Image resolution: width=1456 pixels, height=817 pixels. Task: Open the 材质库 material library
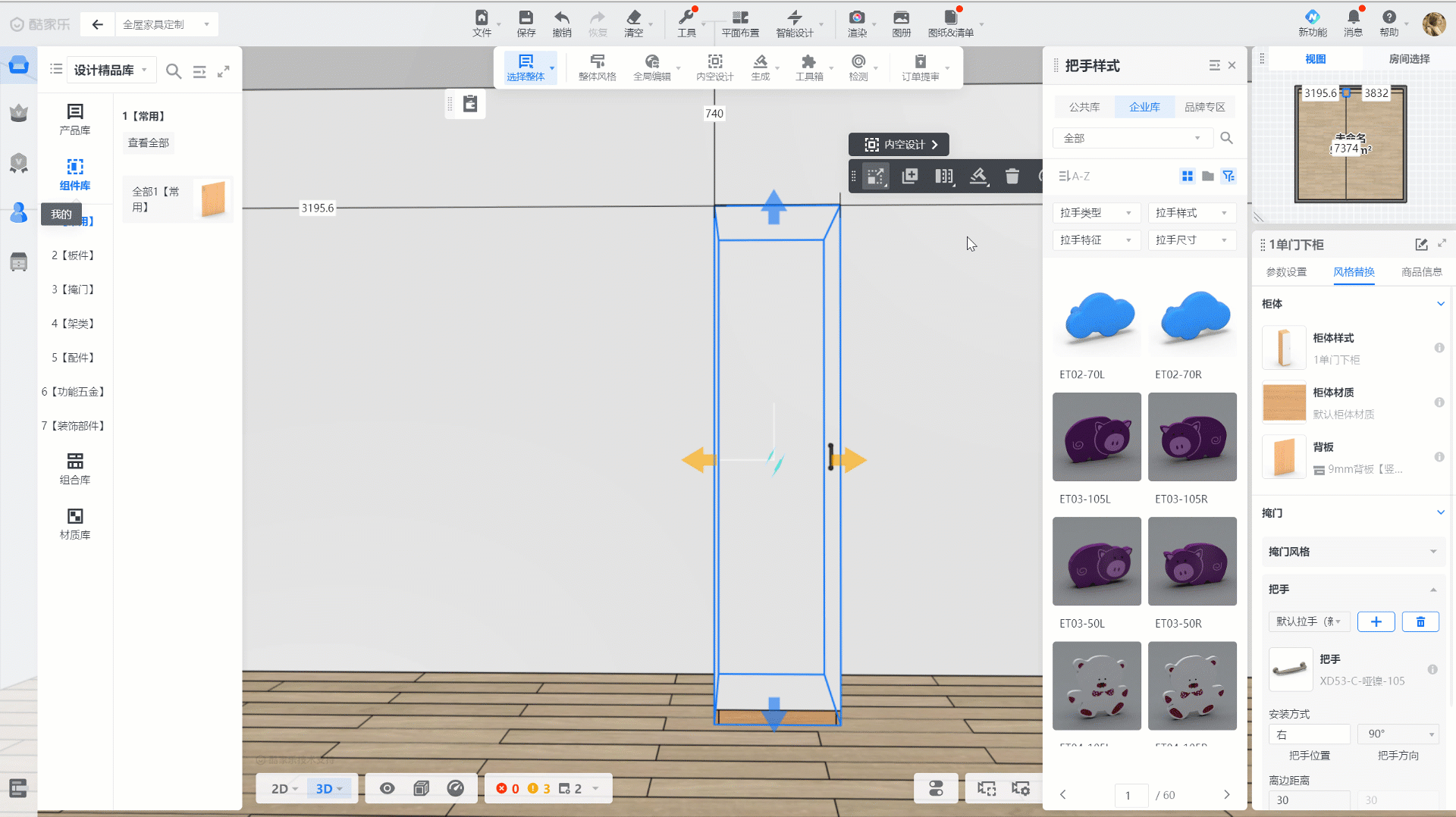(x=75, y=523)
